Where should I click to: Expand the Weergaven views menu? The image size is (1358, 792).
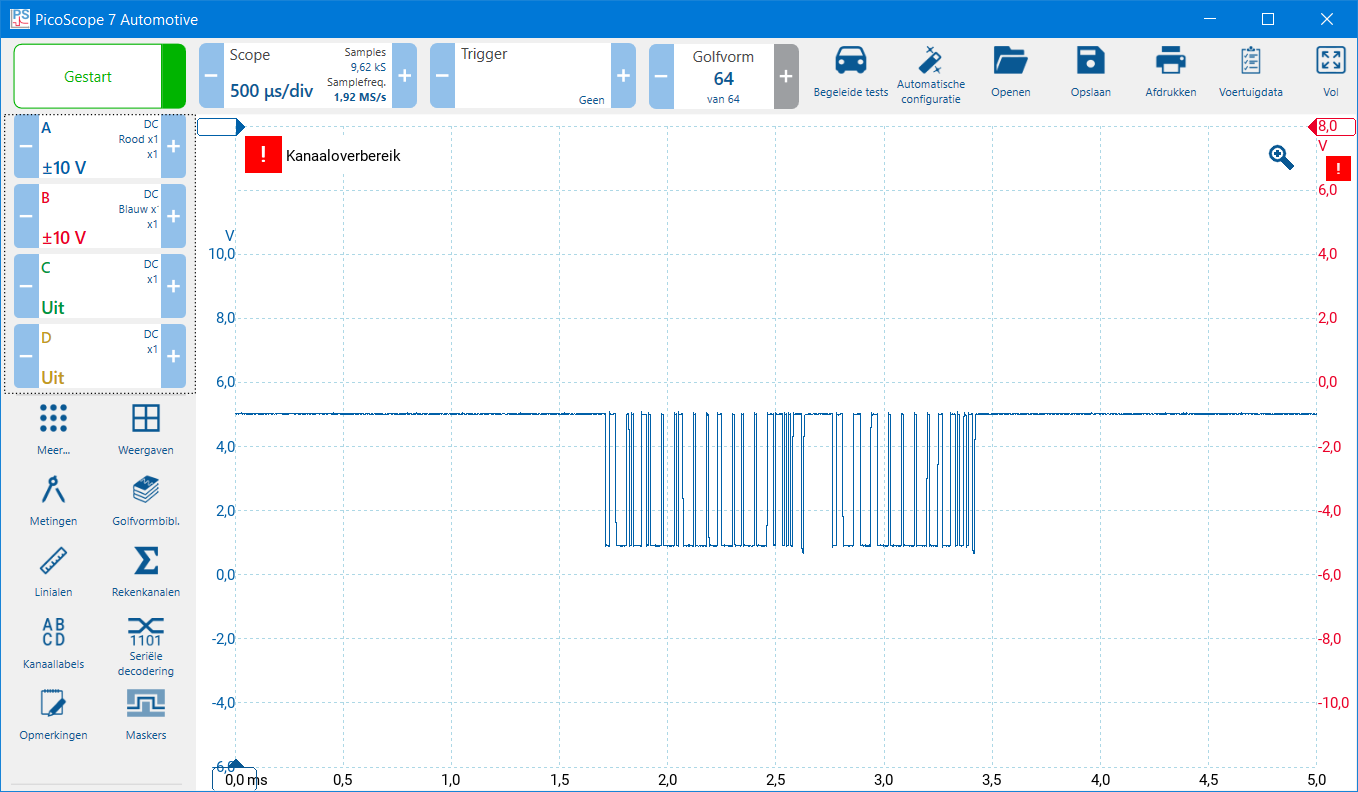pos(146,420)
